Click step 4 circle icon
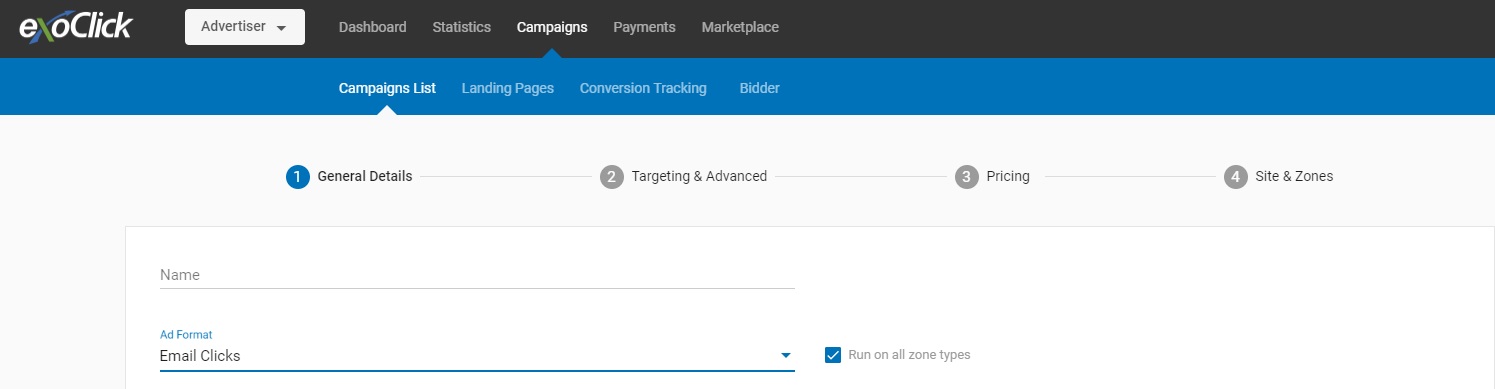1495x389 pixels. (x=1236, y=177)
